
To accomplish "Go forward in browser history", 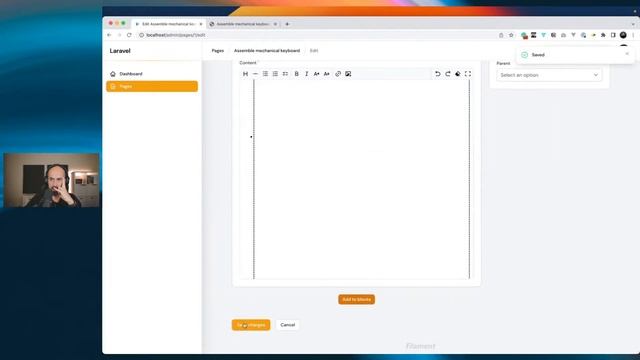I will pyautogui.click(x=119, y=35).
